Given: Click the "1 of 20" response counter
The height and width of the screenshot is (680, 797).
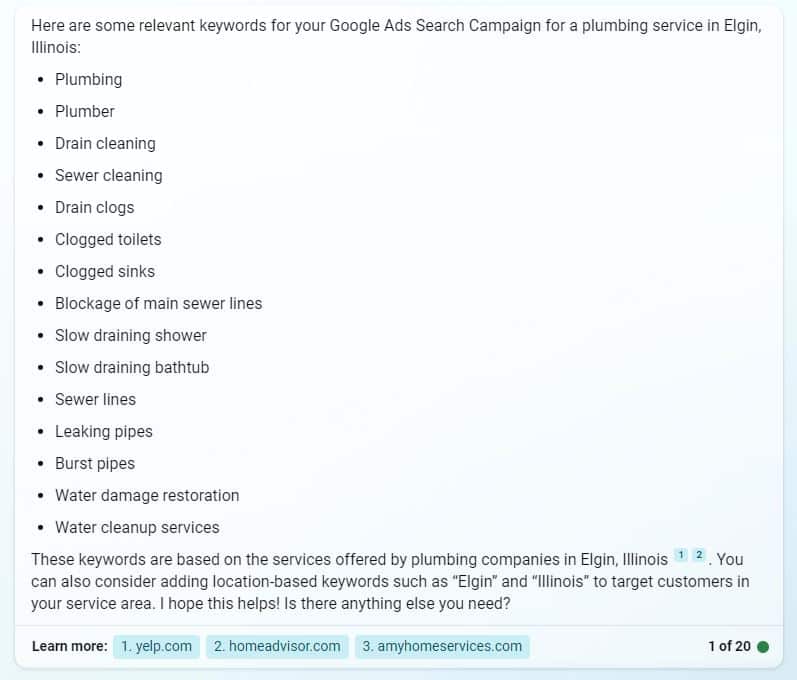Looking at the screenshot, I should [x=729, y=646].
